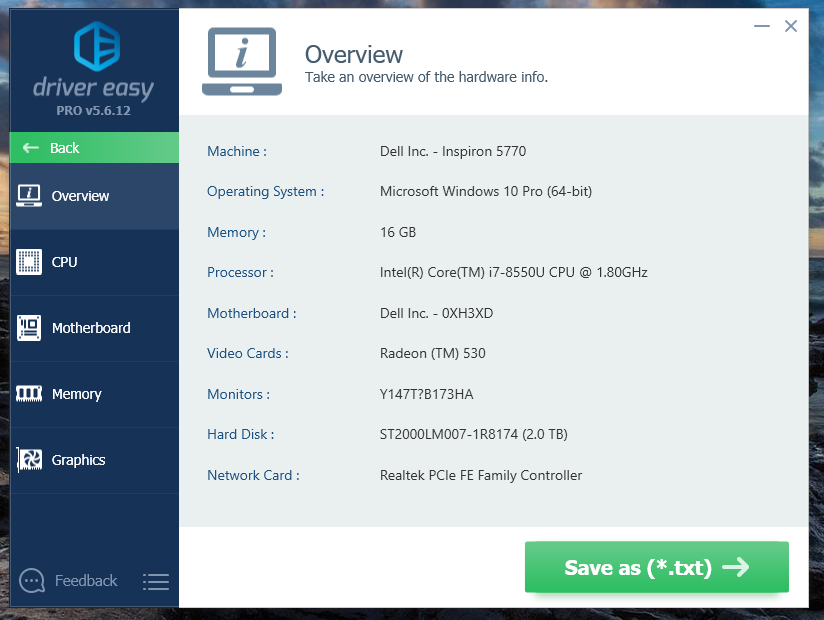Click the Driver Easy hexagon logo

[x=97, y=46]
